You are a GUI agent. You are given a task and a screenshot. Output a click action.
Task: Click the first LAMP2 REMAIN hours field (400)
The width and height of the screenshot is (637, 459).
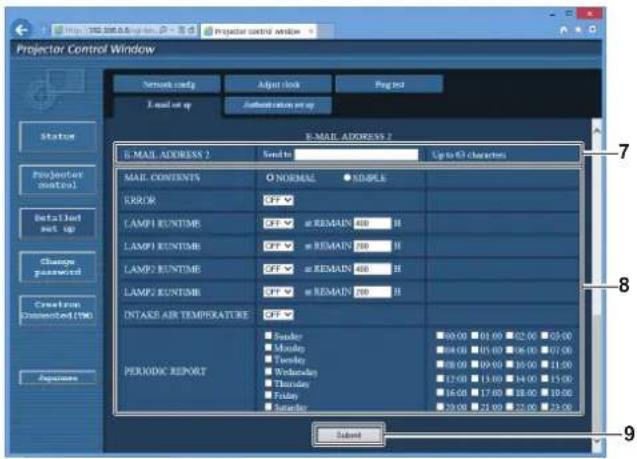(372, 269)
